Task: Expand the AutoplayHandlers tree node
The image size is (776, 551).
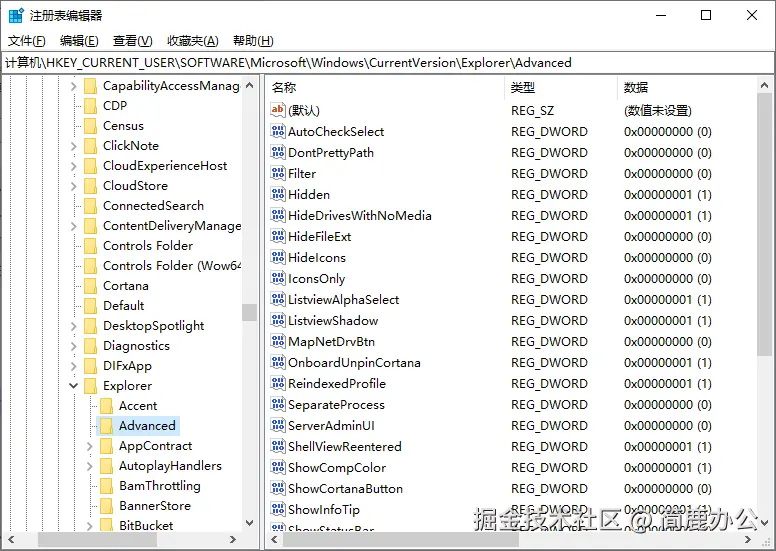Action: [x=90, y=466]
